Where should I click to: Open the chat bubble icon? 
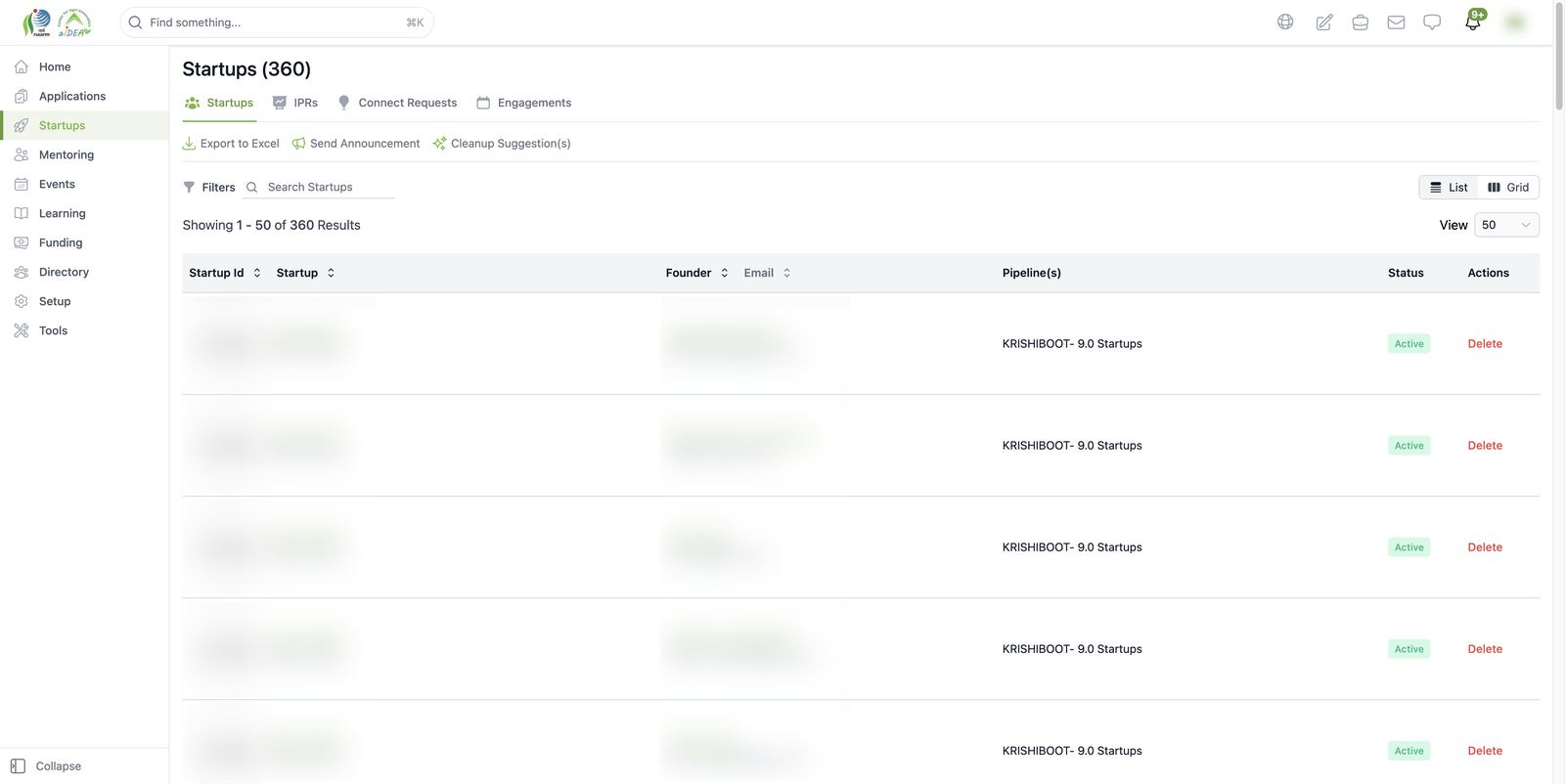[x=1432, y=22]
